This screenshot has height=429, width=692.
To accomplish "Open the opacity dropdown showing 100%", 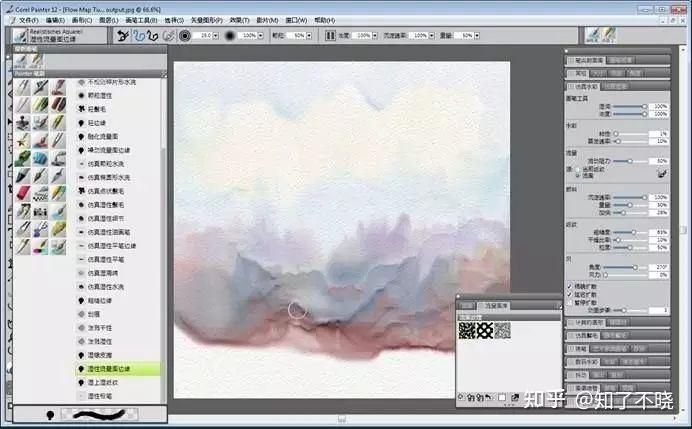I will coord(260,35).
